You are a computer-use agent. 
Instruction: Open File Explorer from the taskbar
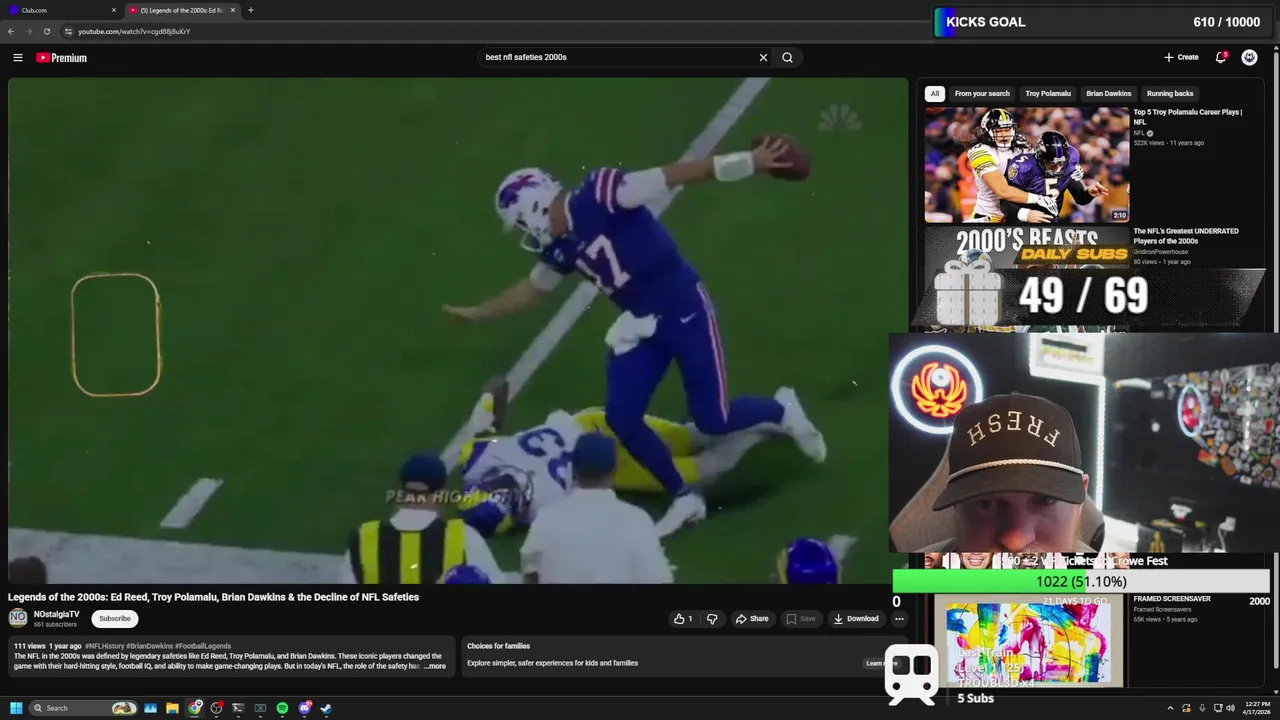coord(172,708)
